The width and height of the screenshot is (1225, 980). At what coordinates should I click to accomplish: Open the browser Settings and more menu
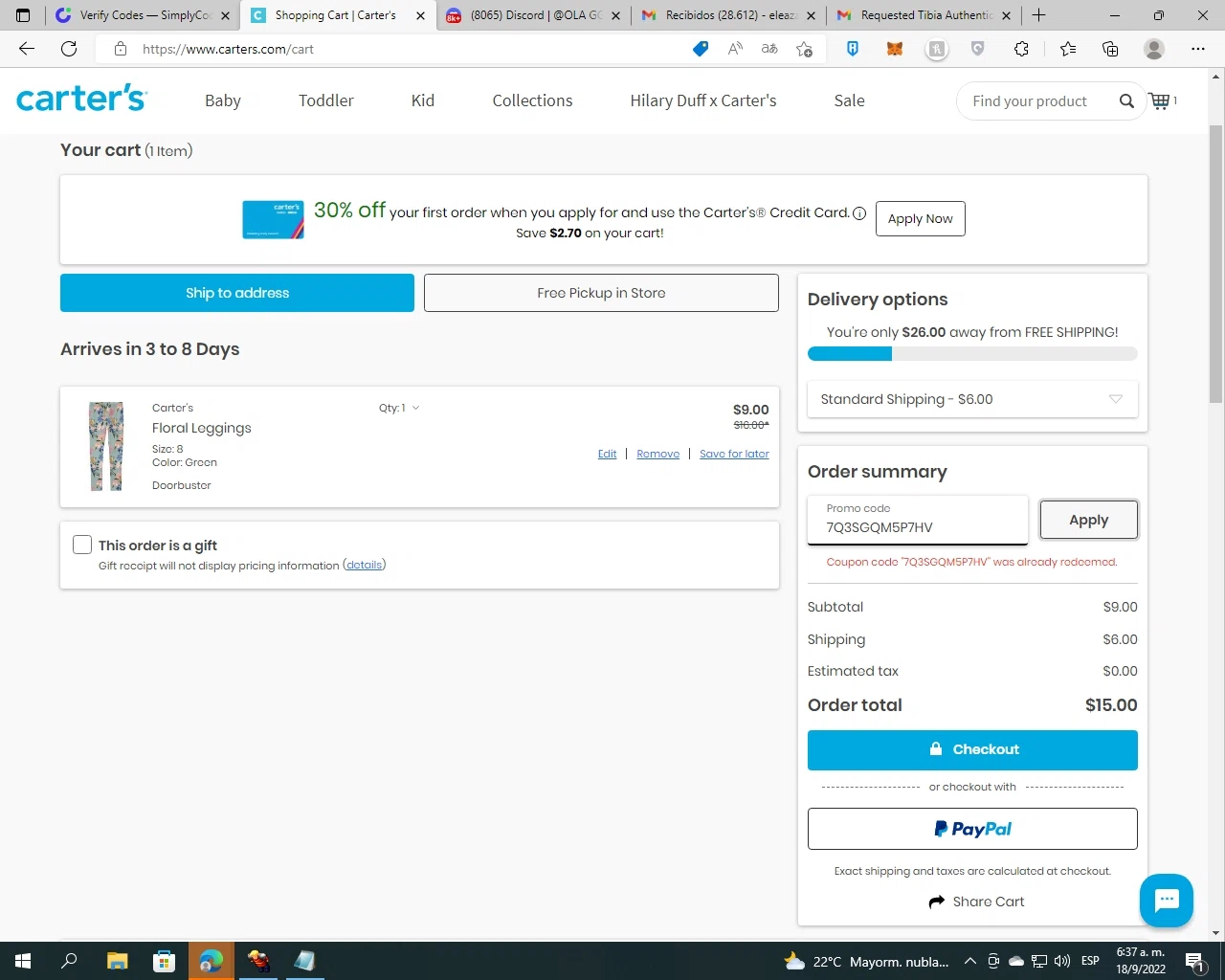(x=1198, y=49)
